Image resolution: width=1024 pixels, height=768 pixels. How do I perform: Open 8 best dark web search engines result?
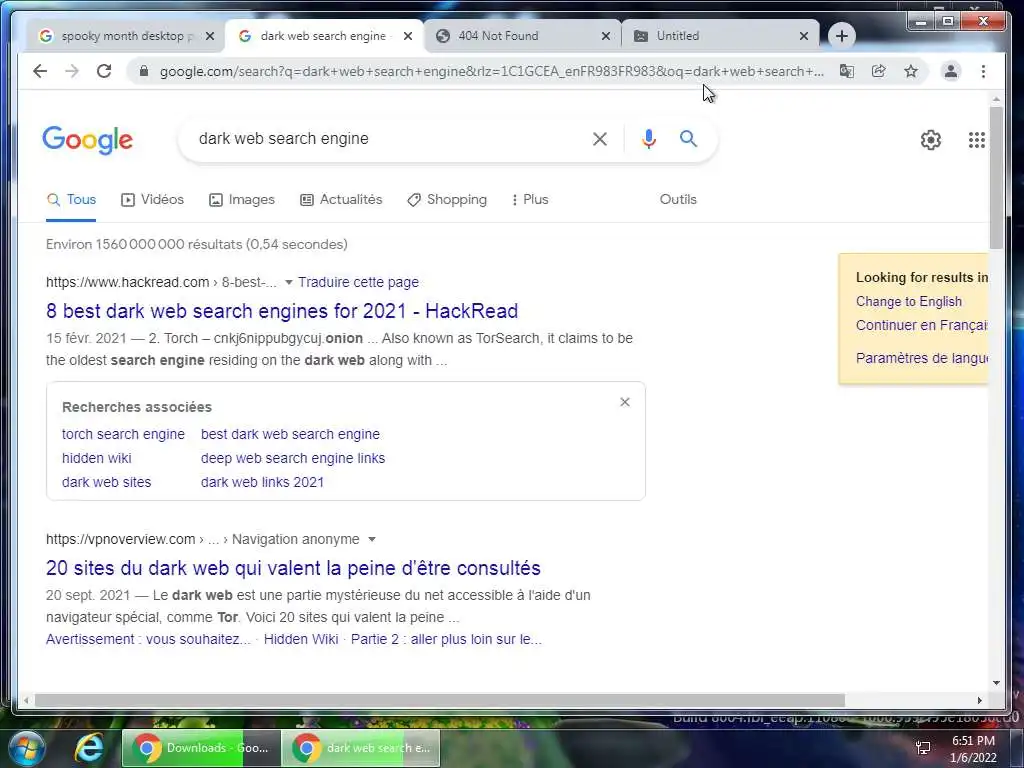282,311
